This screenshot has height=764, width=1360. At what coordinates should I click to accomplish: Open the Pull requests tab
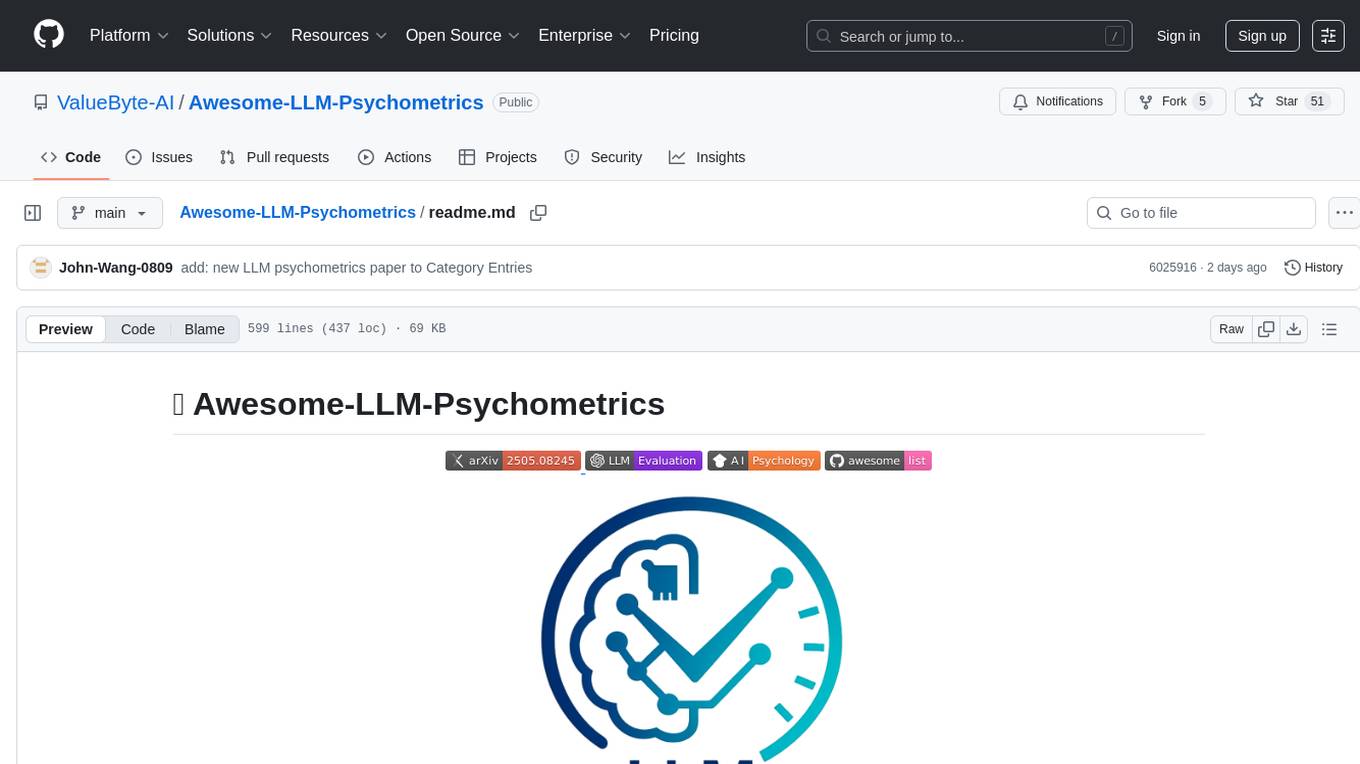click(274, 157)
